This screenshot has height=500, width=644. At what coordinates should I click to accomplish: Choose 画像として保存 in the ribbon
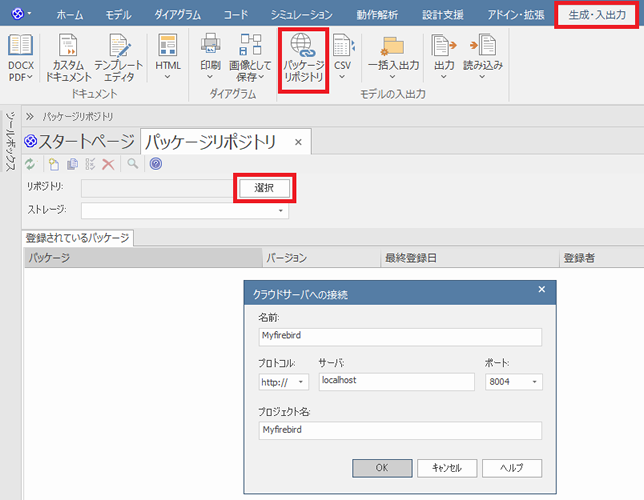pyautogui.click(x=250, y=58)
